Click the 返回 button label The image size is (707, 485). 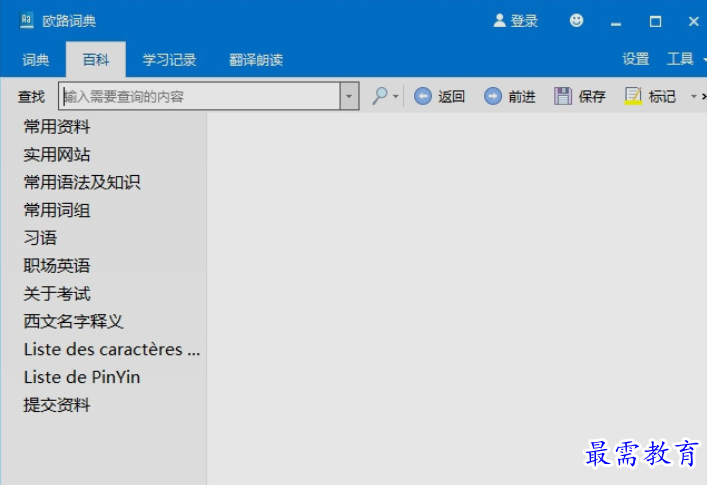coord(451,96)
